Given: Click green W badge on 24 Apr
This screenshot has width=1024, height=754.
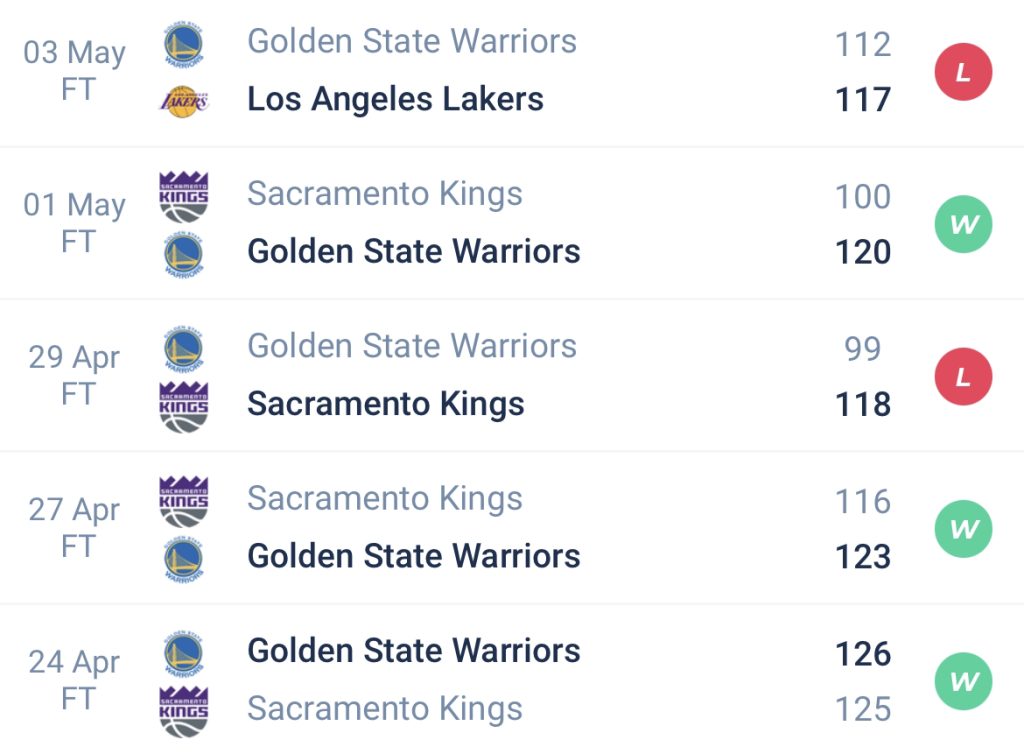Looking at the screenshot, I should coord(963,682).
